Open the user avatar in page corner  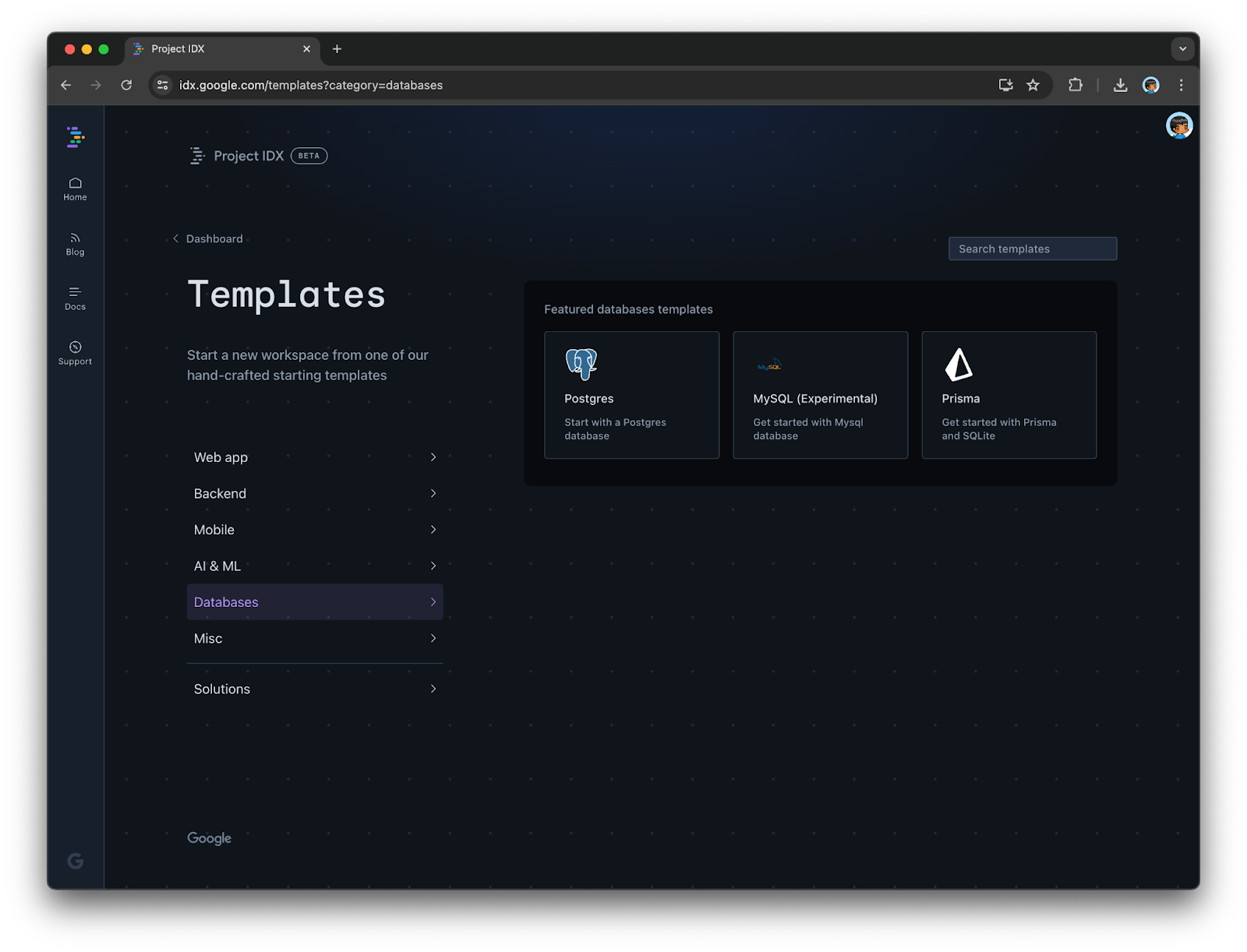pos(1179,125)
